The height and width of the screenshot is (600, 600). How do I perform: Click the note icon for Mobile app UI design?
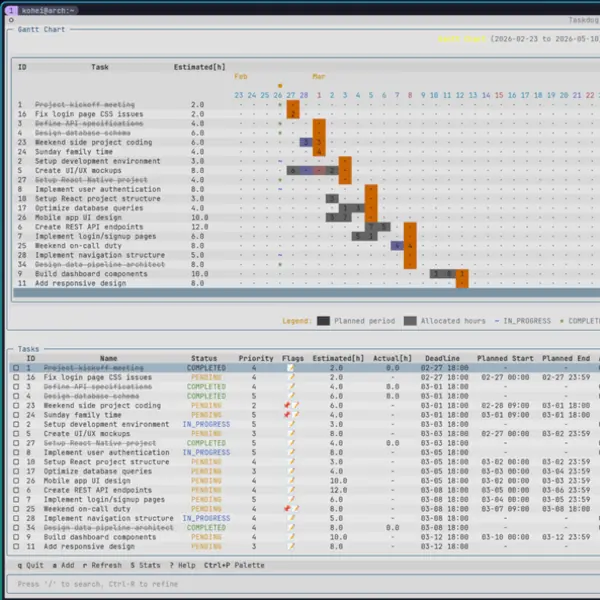click(291, 481)
